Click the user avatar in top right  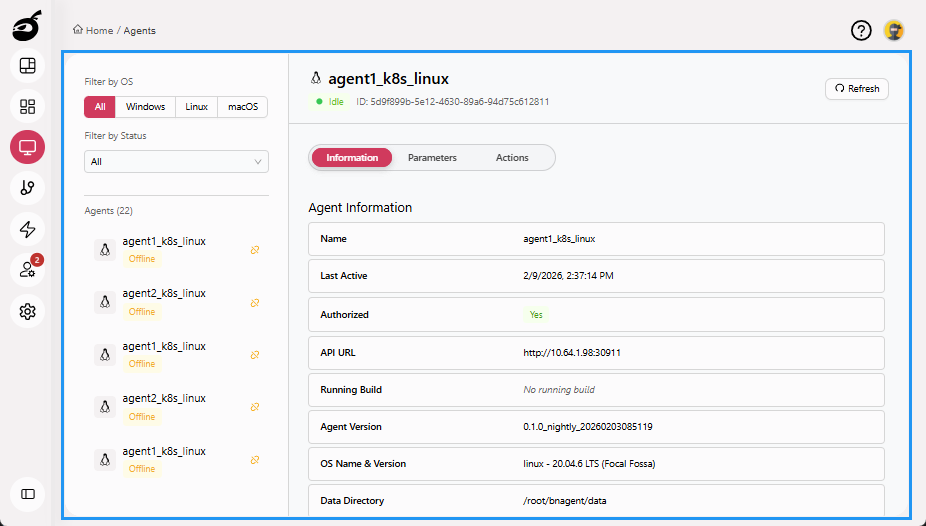pyautogui.click(x=894, y=31)
